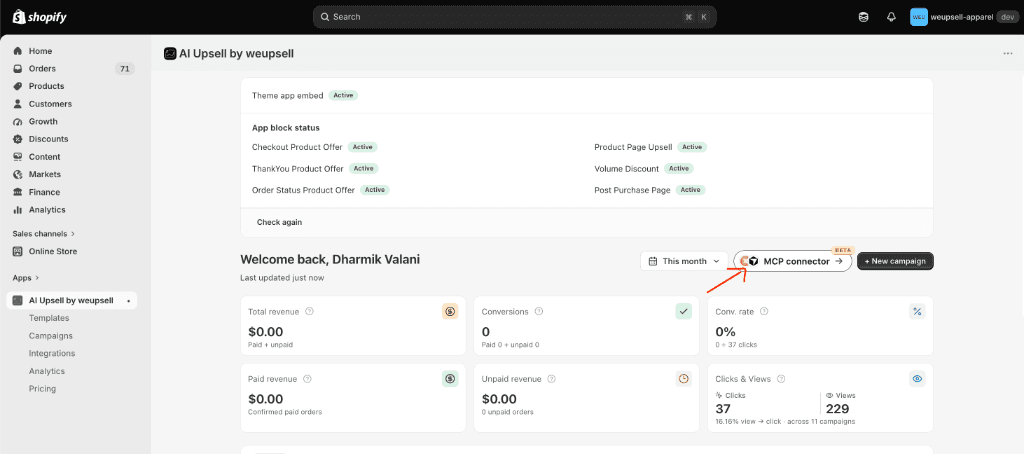
Task: Click the 229 Views value
Action: pyautogui.click(x=838, y=409)
